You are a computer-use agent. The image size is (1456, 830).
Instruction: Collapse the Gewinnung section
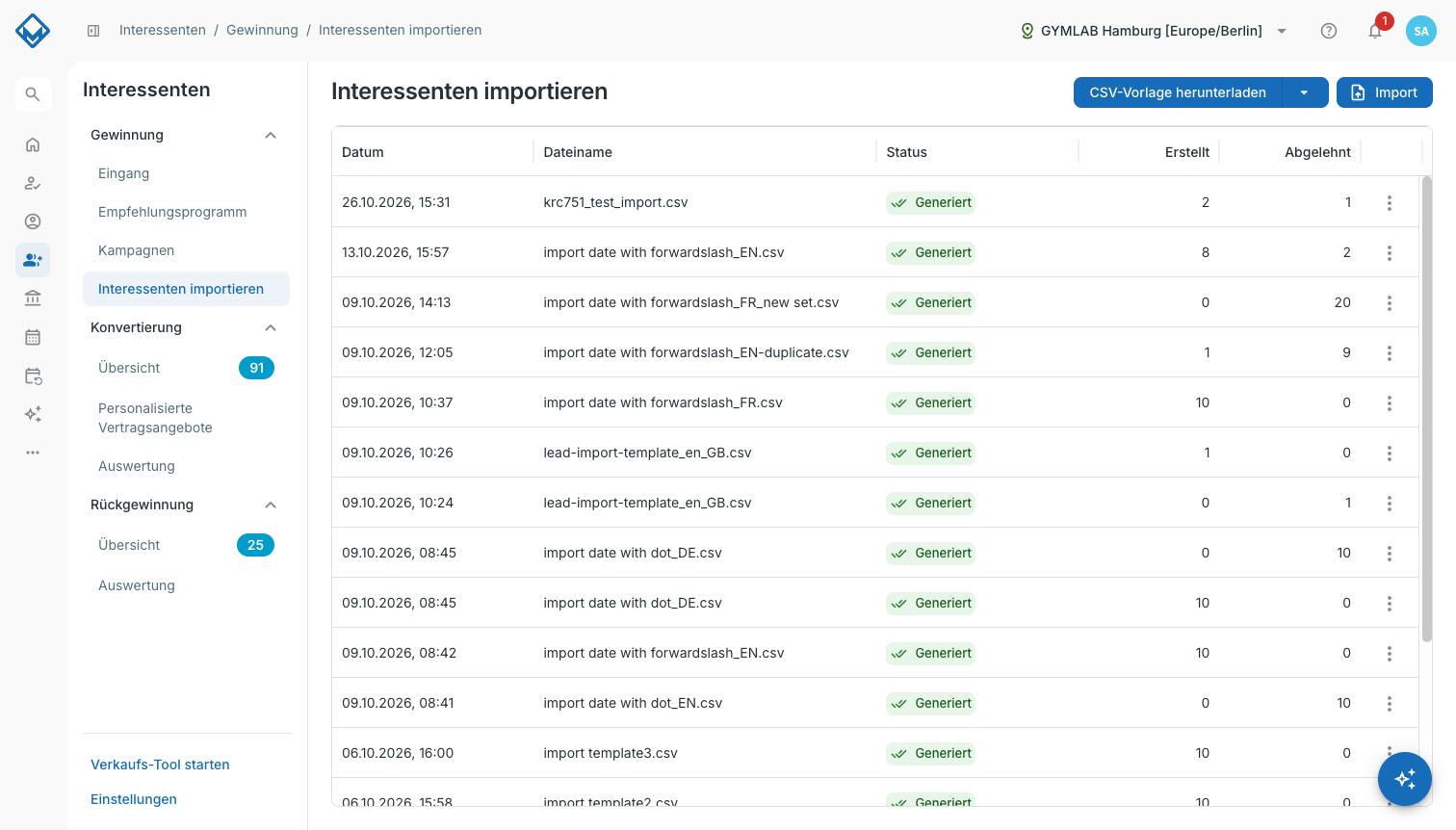[x=271, y=135]
